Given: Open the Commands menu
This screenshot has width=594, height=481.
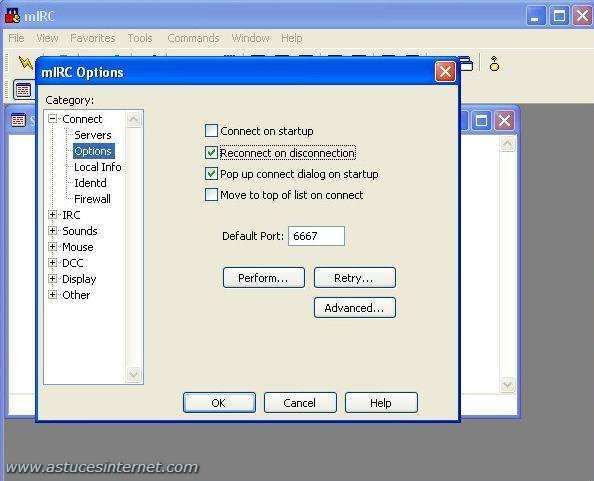Looking at the screenshot, I should (x=193, y=38).
